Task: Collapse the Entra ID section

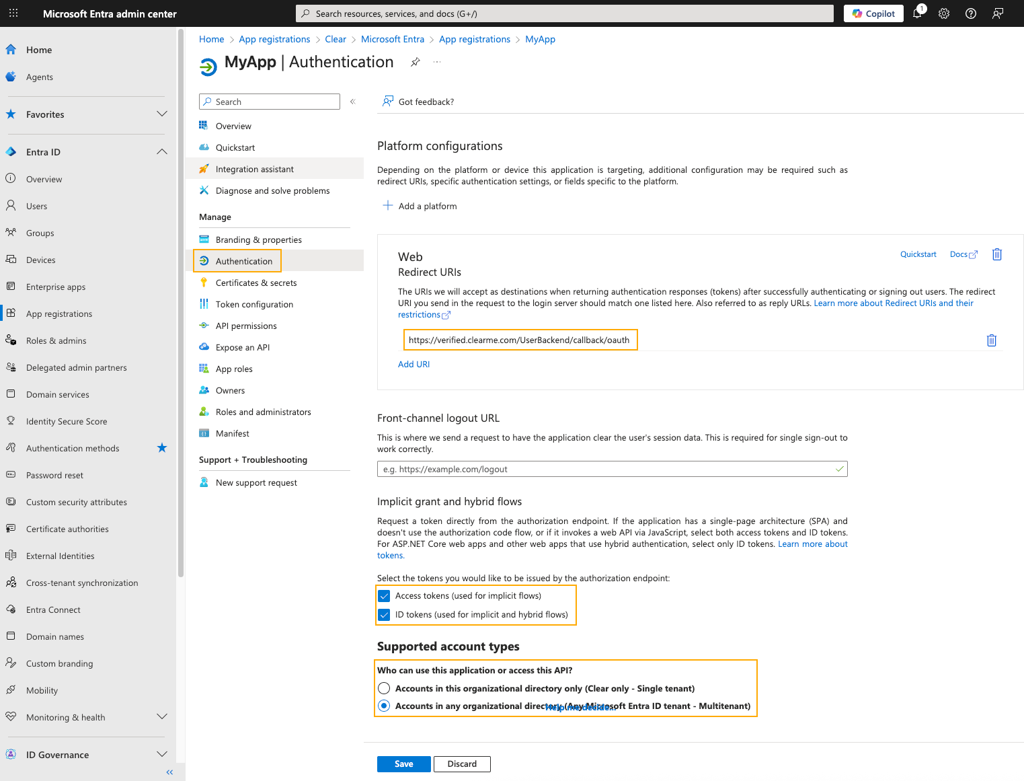Action: [x=162, y=152]
